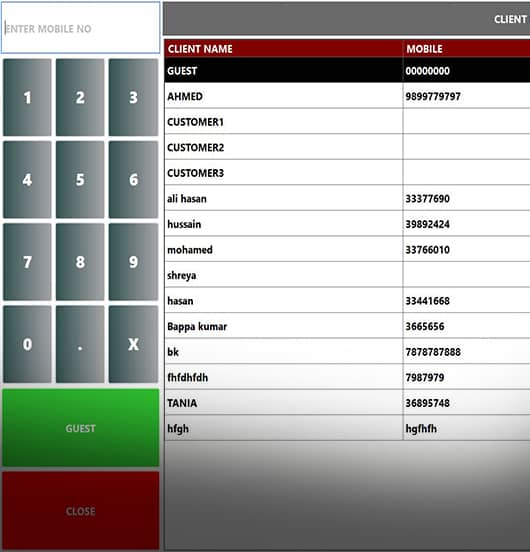Tap the number 9 keypad button

point(133,262)
